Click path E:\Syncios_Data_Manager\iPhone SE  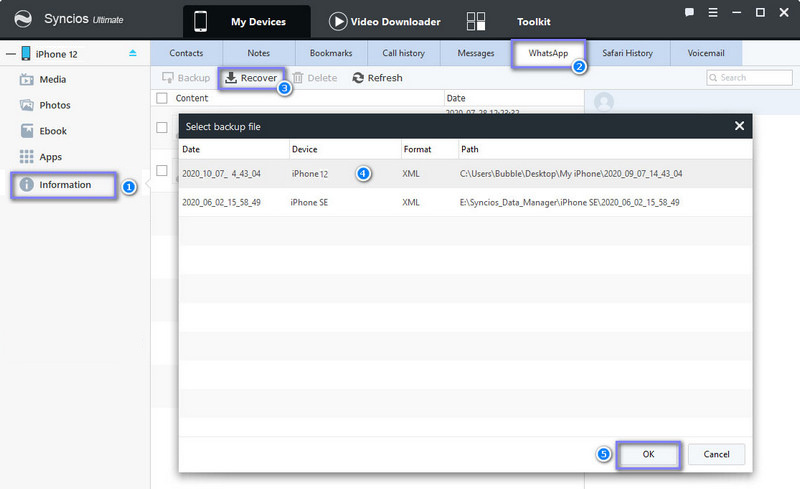tap(569, 202)
